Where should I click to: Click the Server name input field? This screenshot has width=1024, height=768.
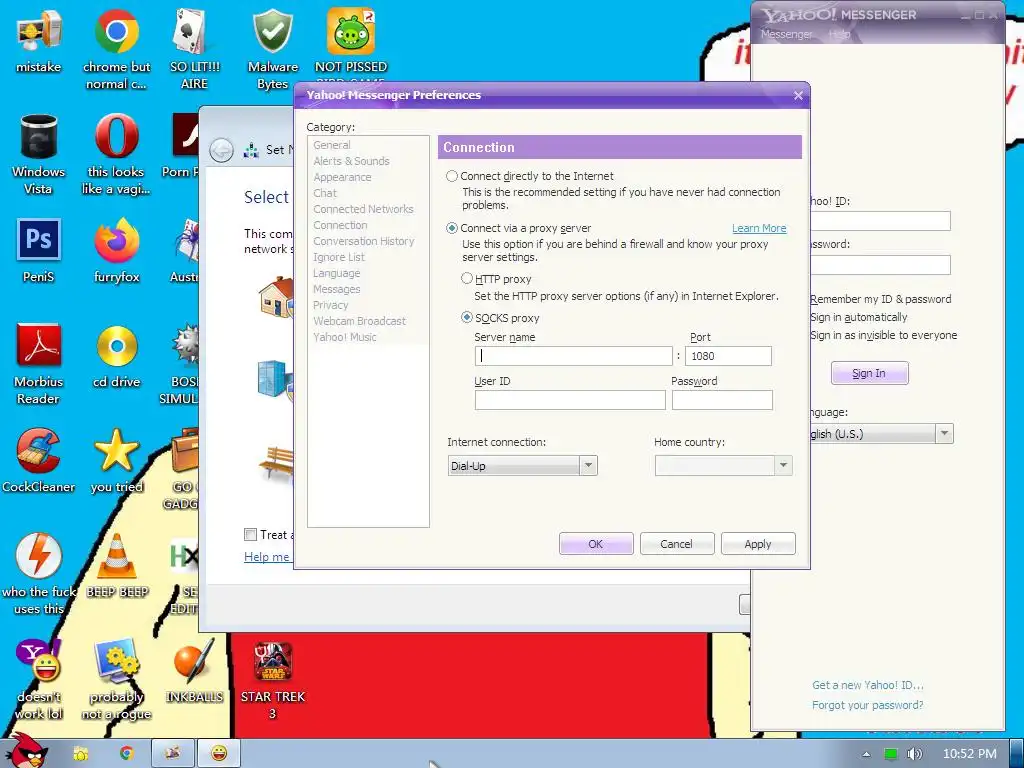(573, 356)
